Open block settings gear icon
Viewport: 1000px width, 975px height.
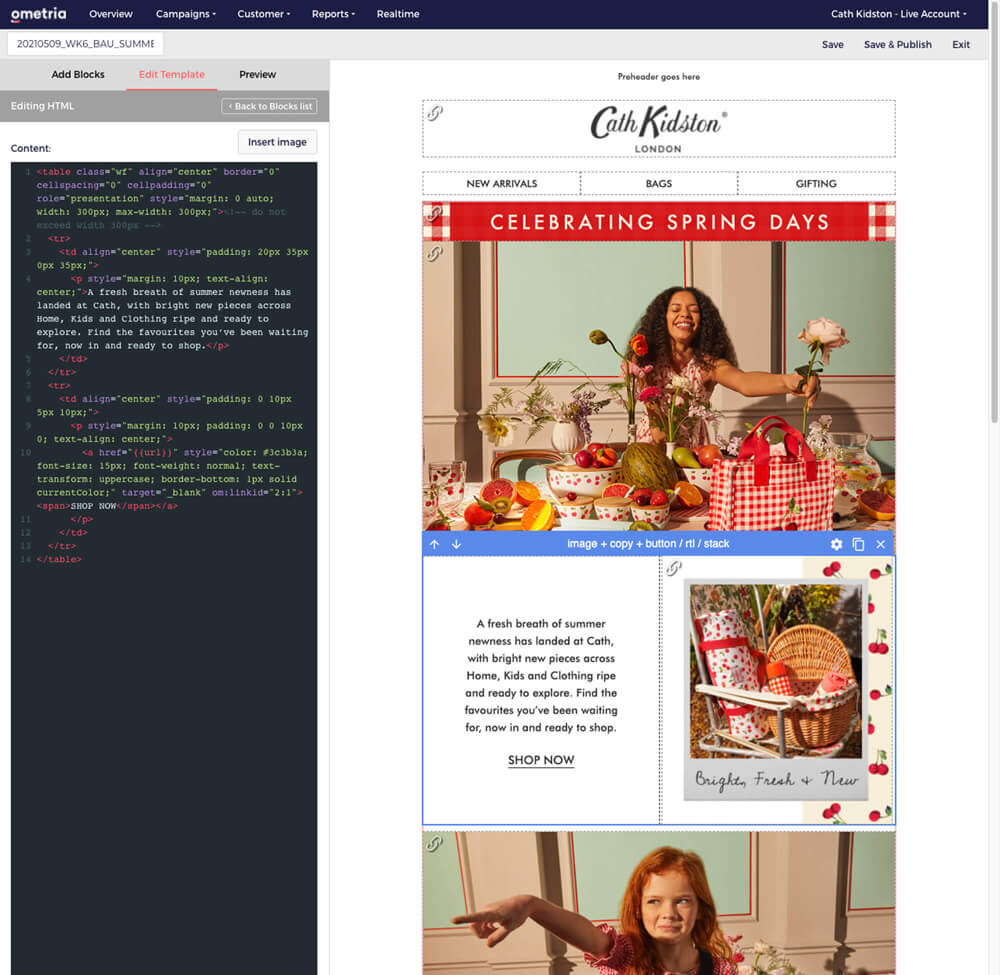coord(836,544)
